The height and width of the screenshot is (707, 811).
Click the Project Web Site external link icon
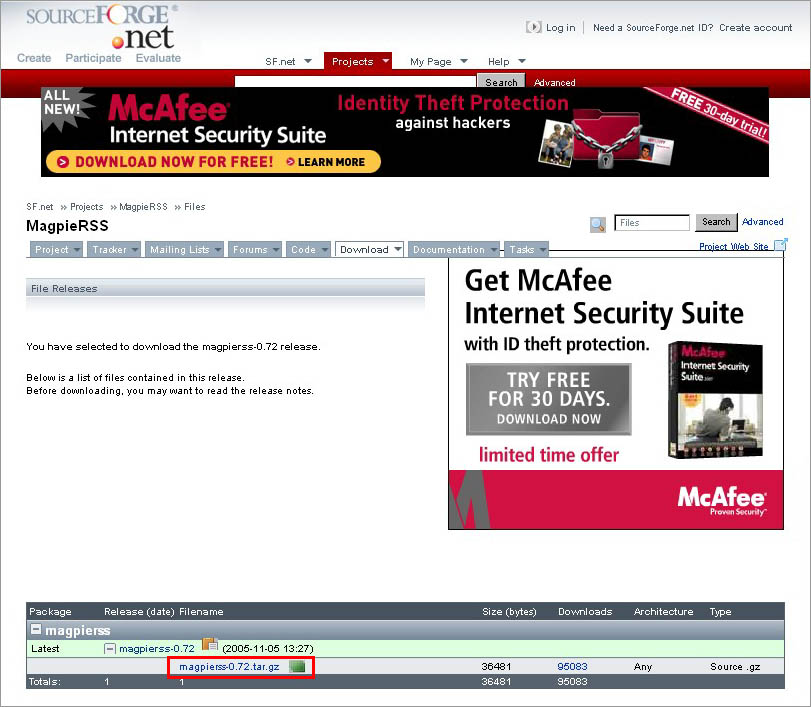point(780,244)
